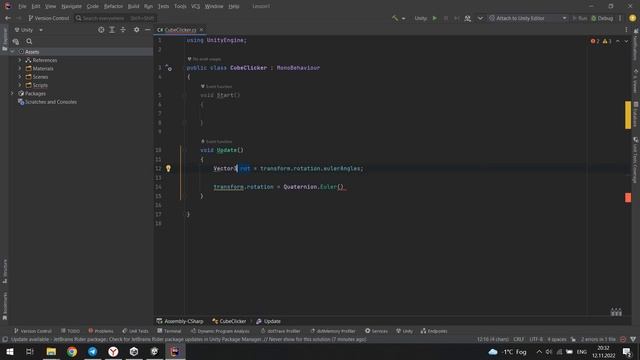Open the Attach to Unity Editor configuration dropdown
This screenshot has height=360, width=640.
point(528,18)
